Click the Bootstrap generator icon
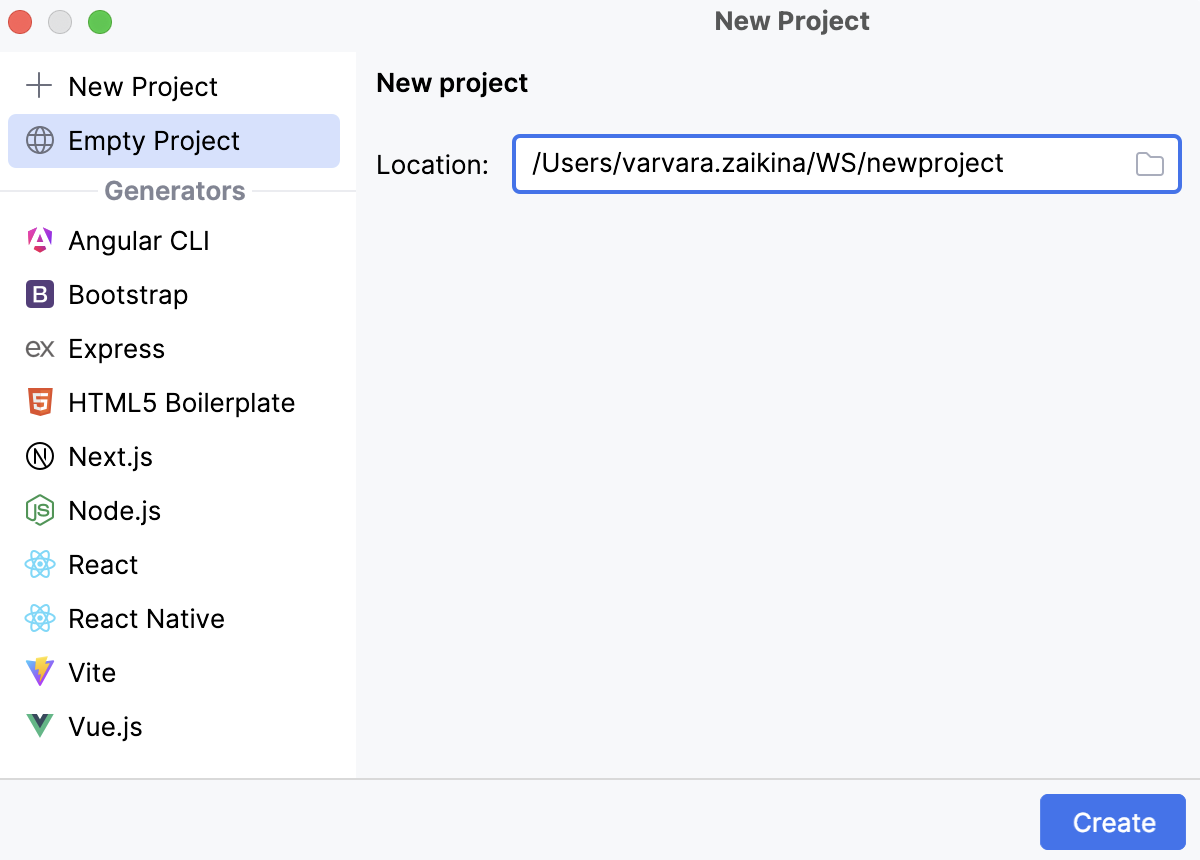The image size is (1200, 860). pos(39,294)
